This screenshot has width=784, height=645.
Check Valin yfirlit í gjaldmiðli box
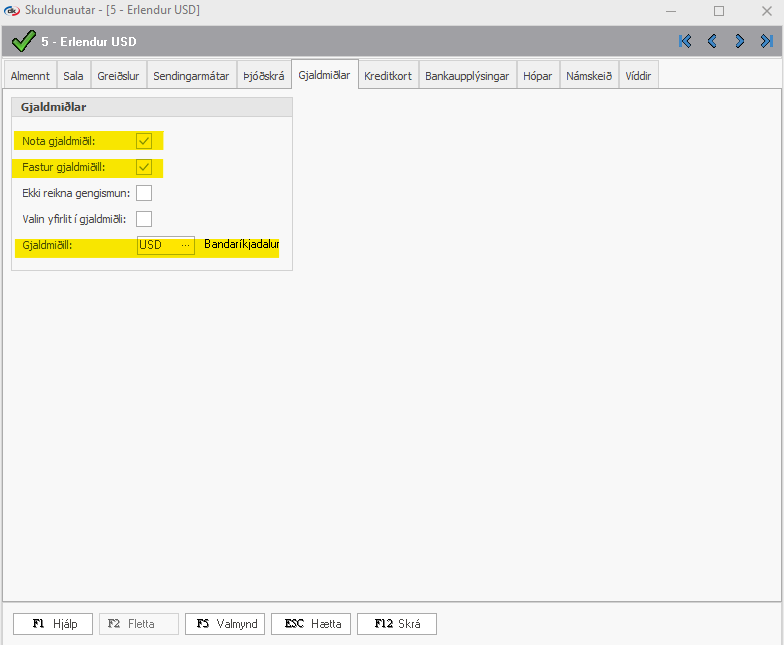144,219
